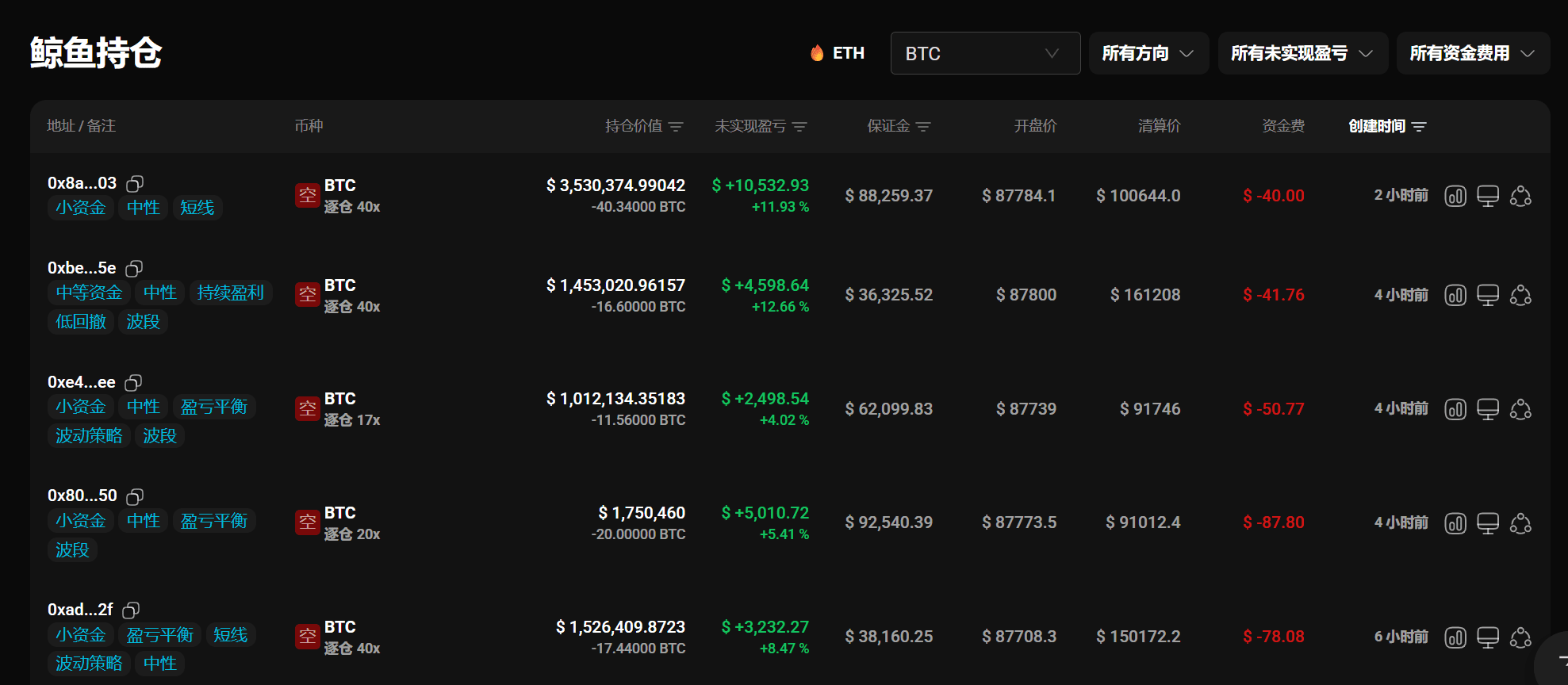
Task: Open chart icon for 0xe4...ee row
Action: point(1455,409)
